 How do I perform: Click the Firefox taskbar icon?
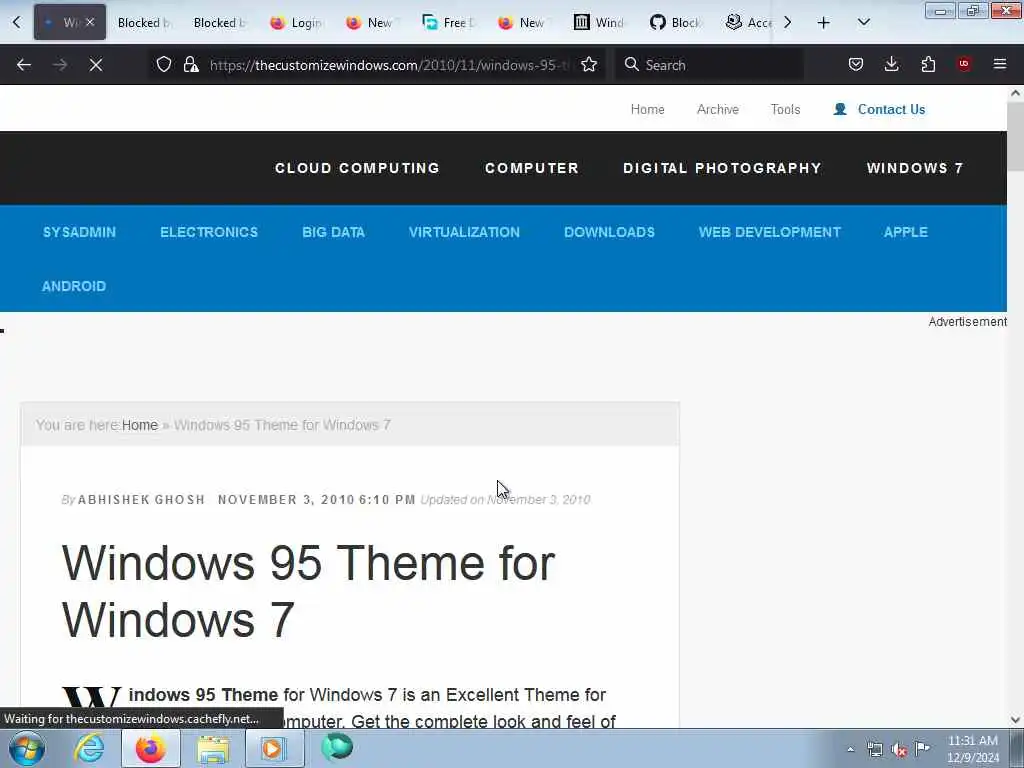[150, 748]
